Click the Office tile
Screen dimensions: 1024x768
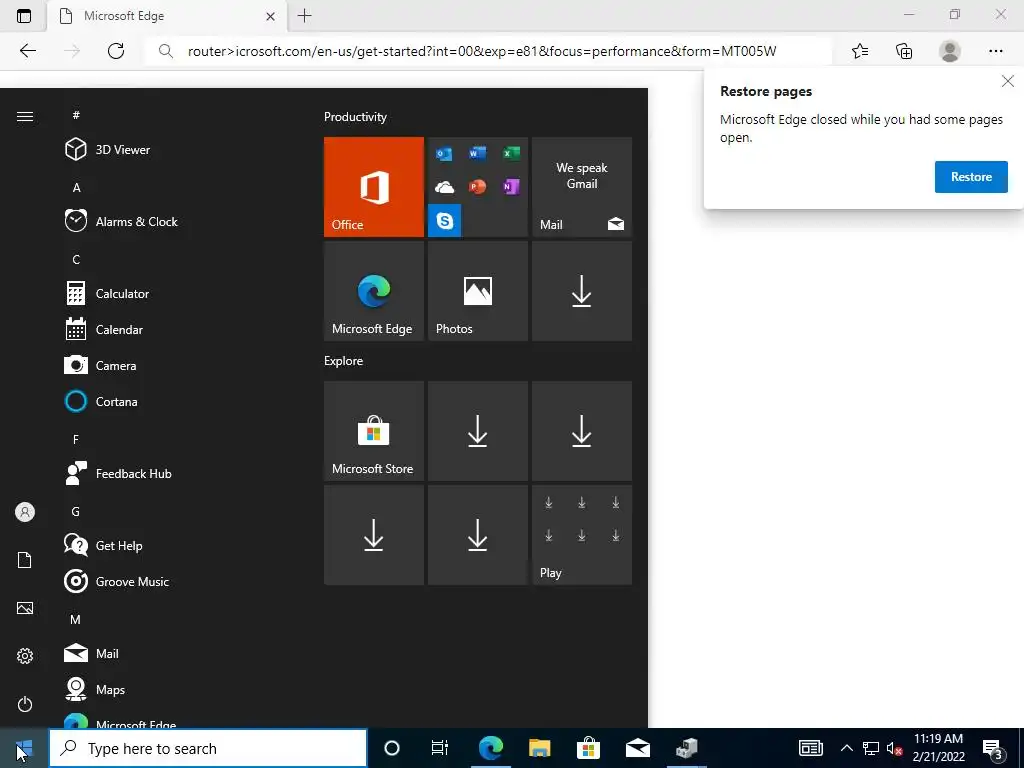click(374, 187)
